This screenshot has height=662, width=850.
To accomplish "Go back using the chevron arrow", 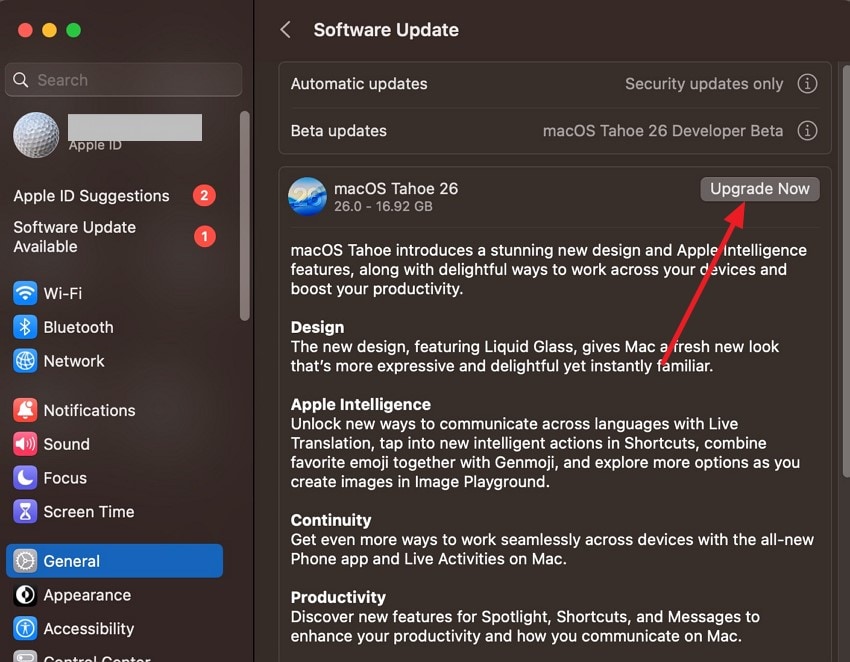I will pos(286,30).
